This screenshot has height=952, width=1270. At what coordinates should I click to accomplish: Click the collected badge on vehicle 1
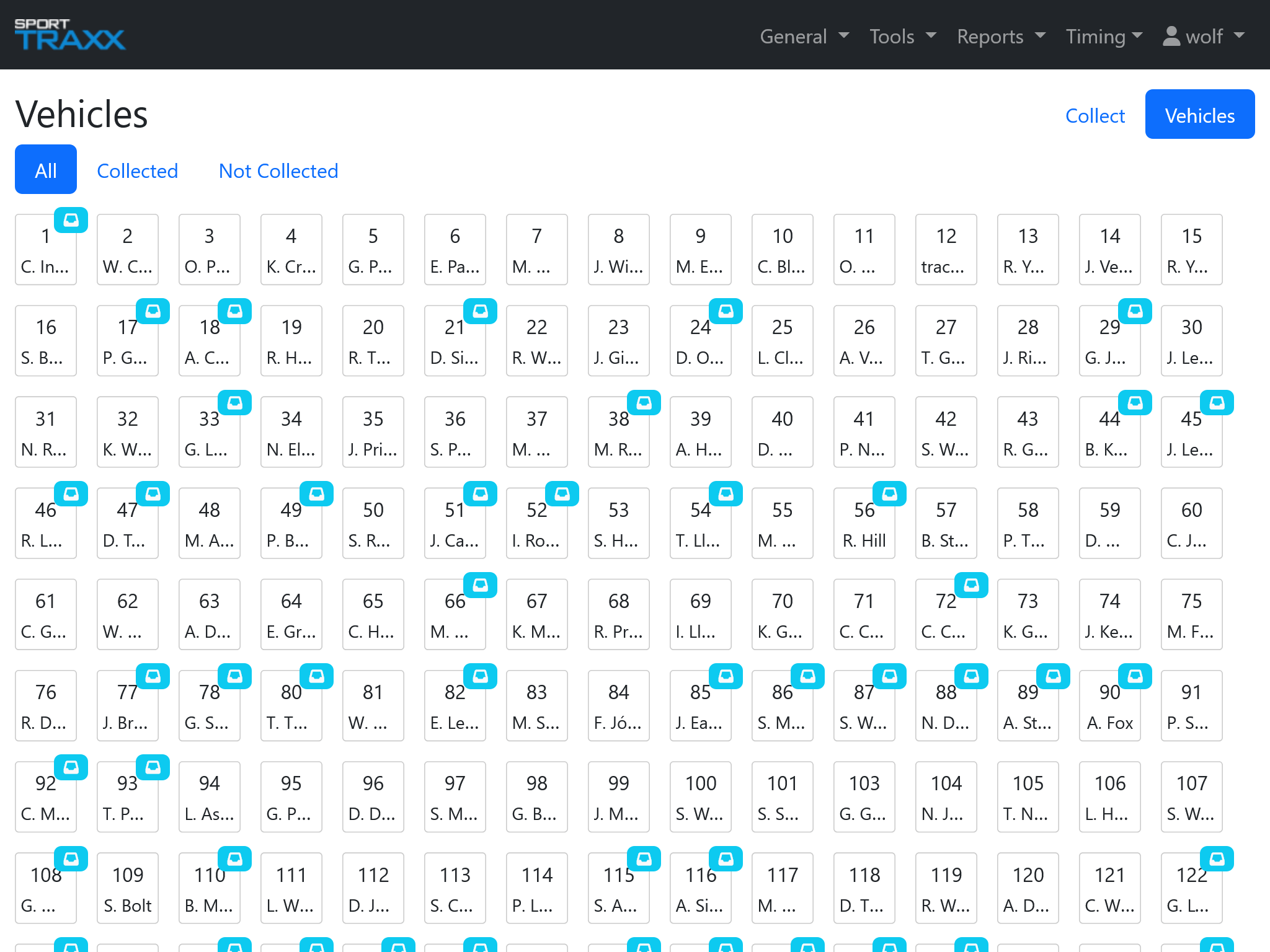tap(71, 220)
